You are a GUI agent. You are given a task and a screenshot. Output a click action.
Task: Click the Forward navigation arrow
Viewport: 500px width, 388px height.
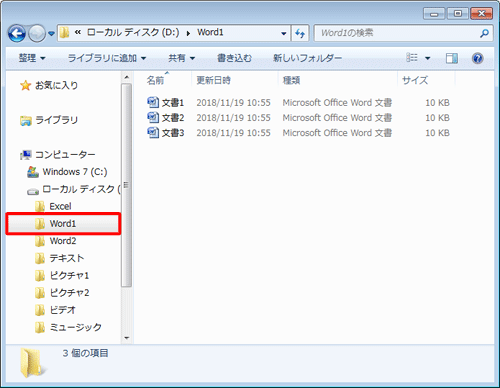coord(37,33)
